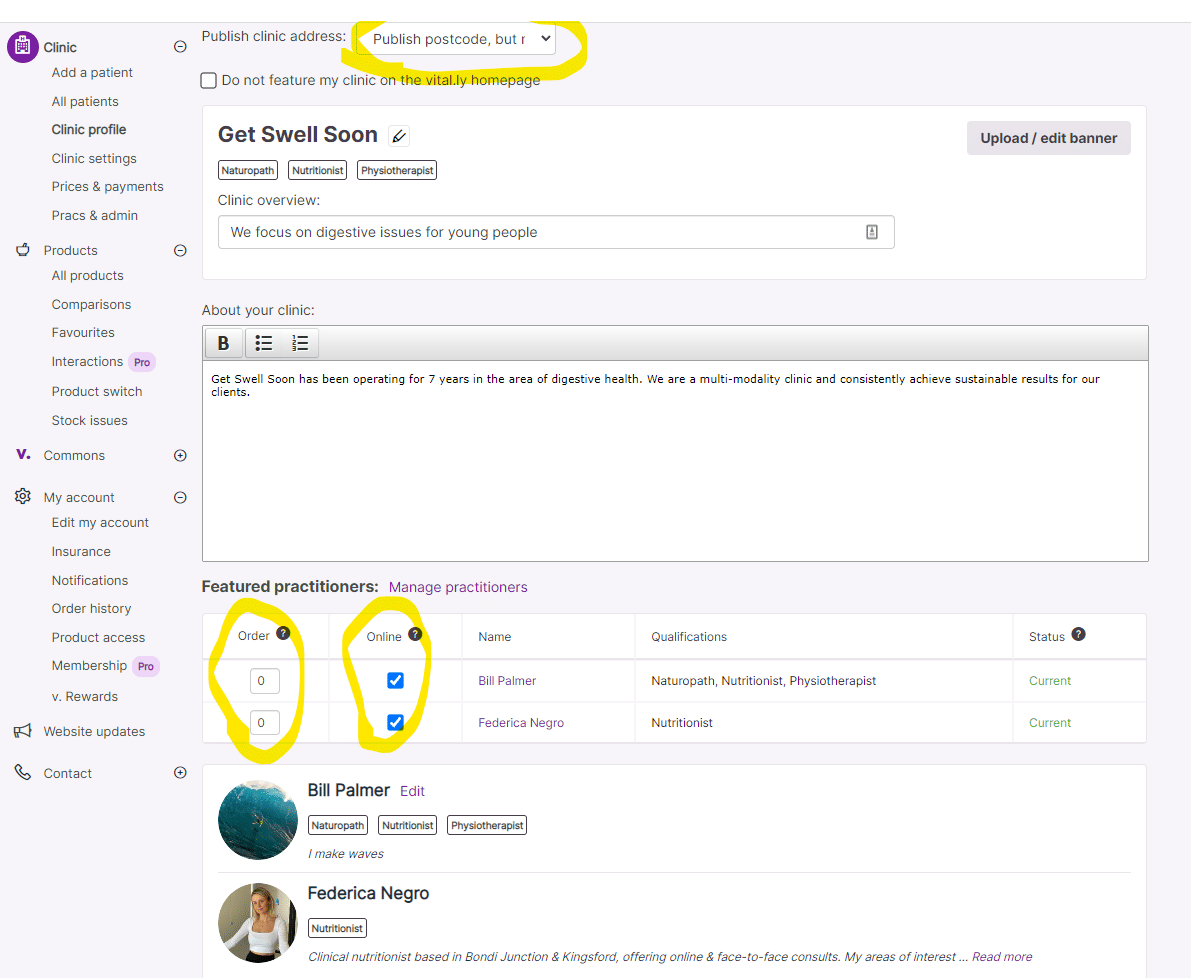Uncheck Online checkbox for Federica Negro
The height and width of the screenshot is (978, 1191).
pyautogui.click(x=395, y=722)
